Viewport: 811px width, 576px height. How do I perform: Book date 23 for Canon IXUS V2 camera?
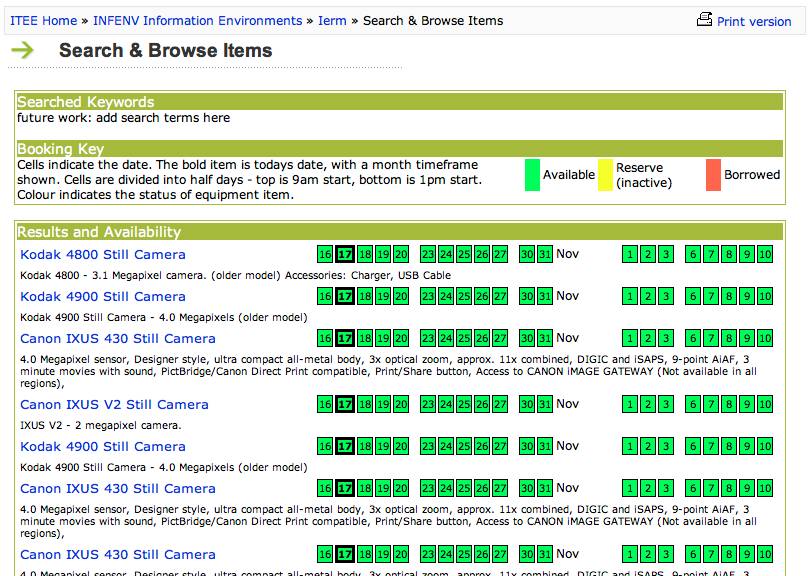428,404
